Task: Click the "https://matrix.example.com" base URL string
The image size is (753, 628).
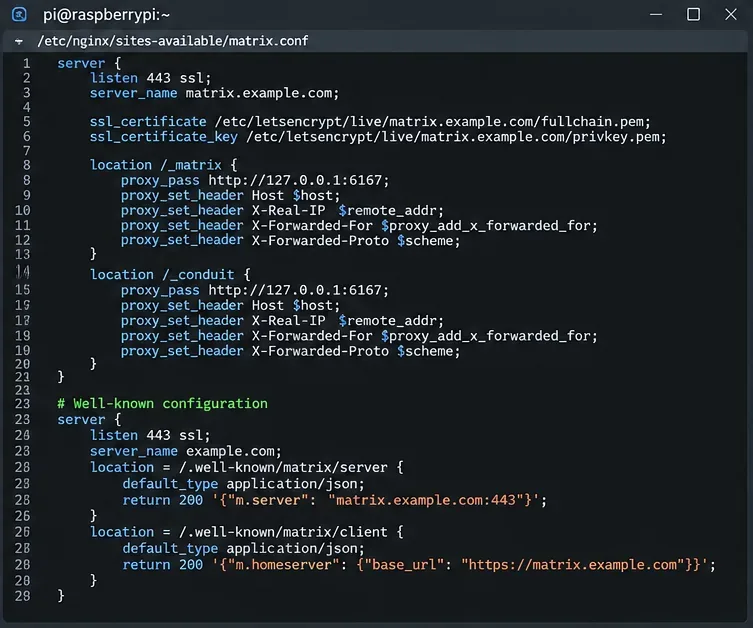Action: pyautogui.click(x=573, y=565)
